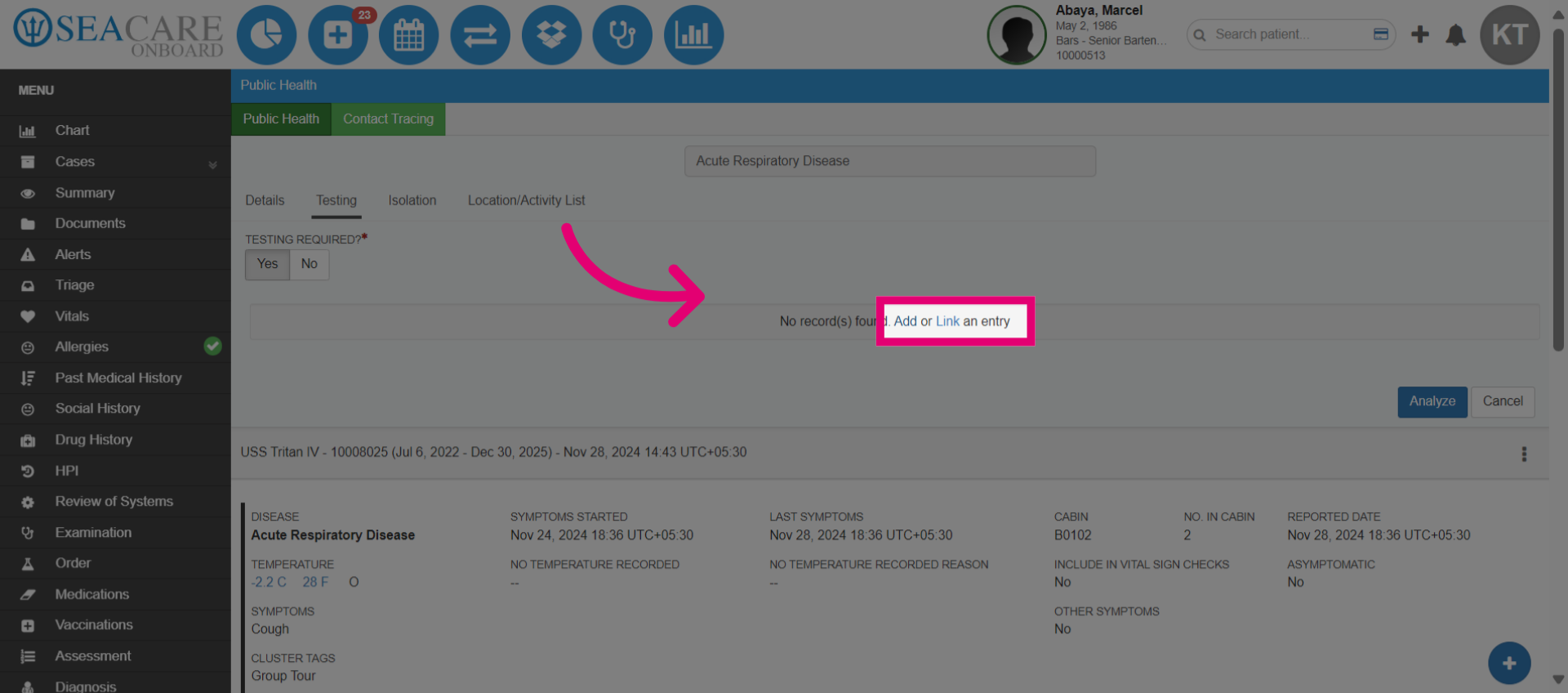Select the Location/Activity List sub-tab
The width and height of the screenshot is (1568, 693).
point(526,200)
